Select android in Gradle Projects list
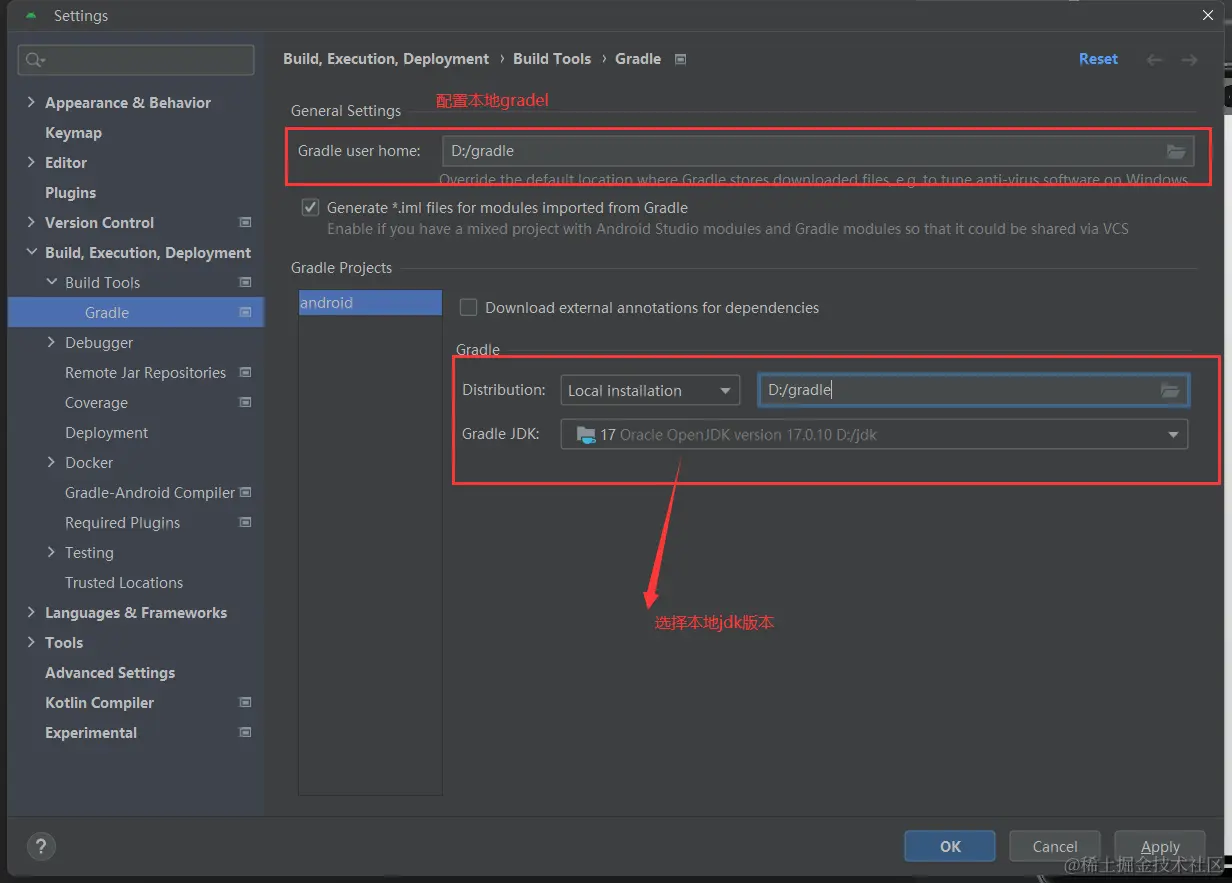Screen dimensions: 1232x883 click(370, 302)
